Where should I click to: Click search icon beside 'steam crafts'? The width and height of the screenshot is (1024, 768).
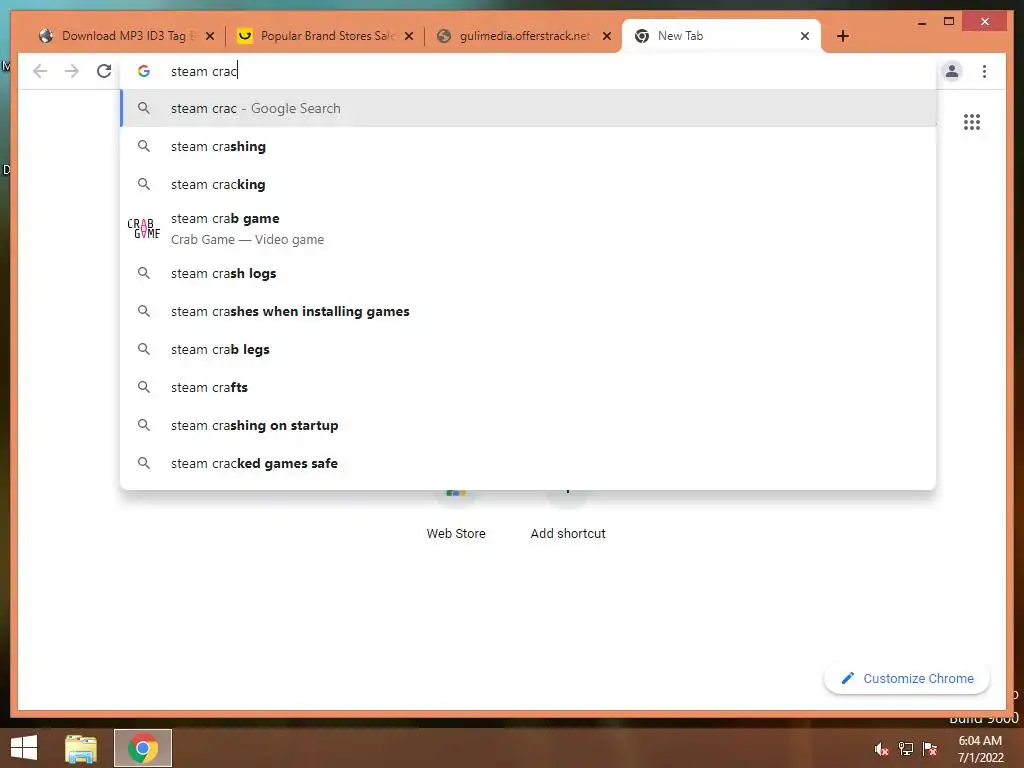point(144,387)
